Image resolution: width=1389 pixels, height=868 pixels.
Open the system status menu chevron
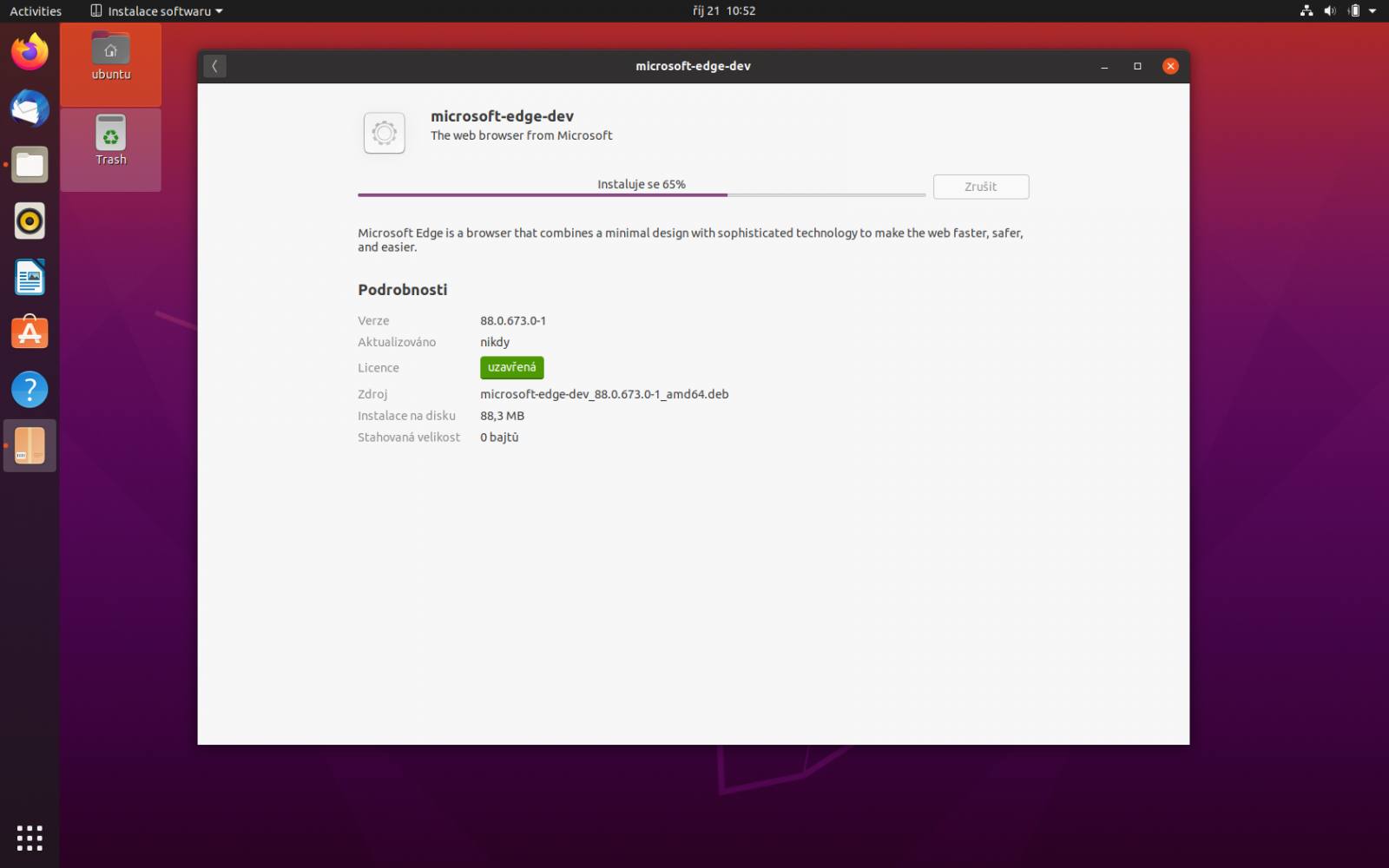tap(1371, 11)
